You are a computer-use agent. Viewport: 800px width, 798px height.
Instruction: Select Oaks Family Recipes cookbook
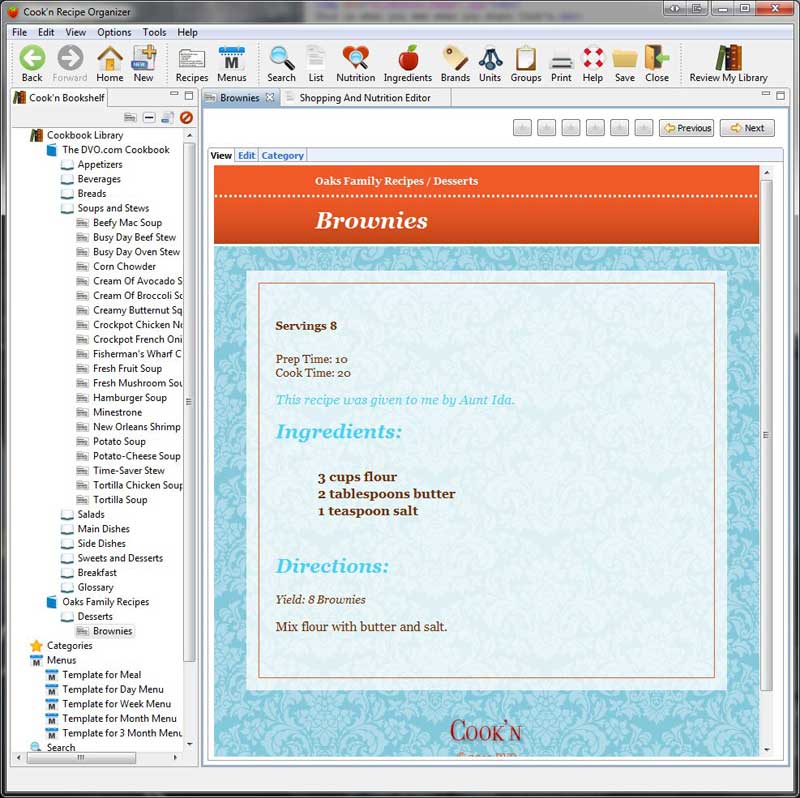(x=106, y=602)
